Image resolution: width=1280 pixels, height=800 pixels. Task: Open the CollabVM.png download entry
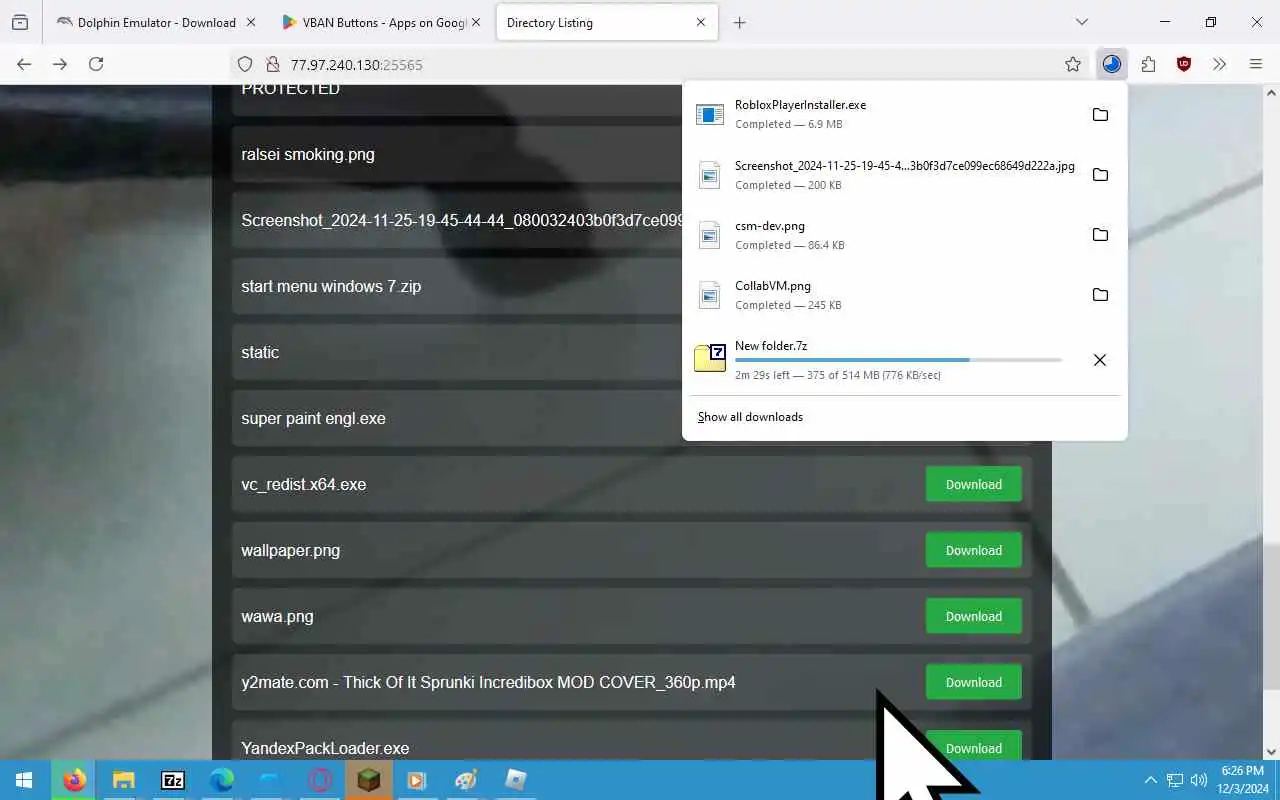click(885, 294)
